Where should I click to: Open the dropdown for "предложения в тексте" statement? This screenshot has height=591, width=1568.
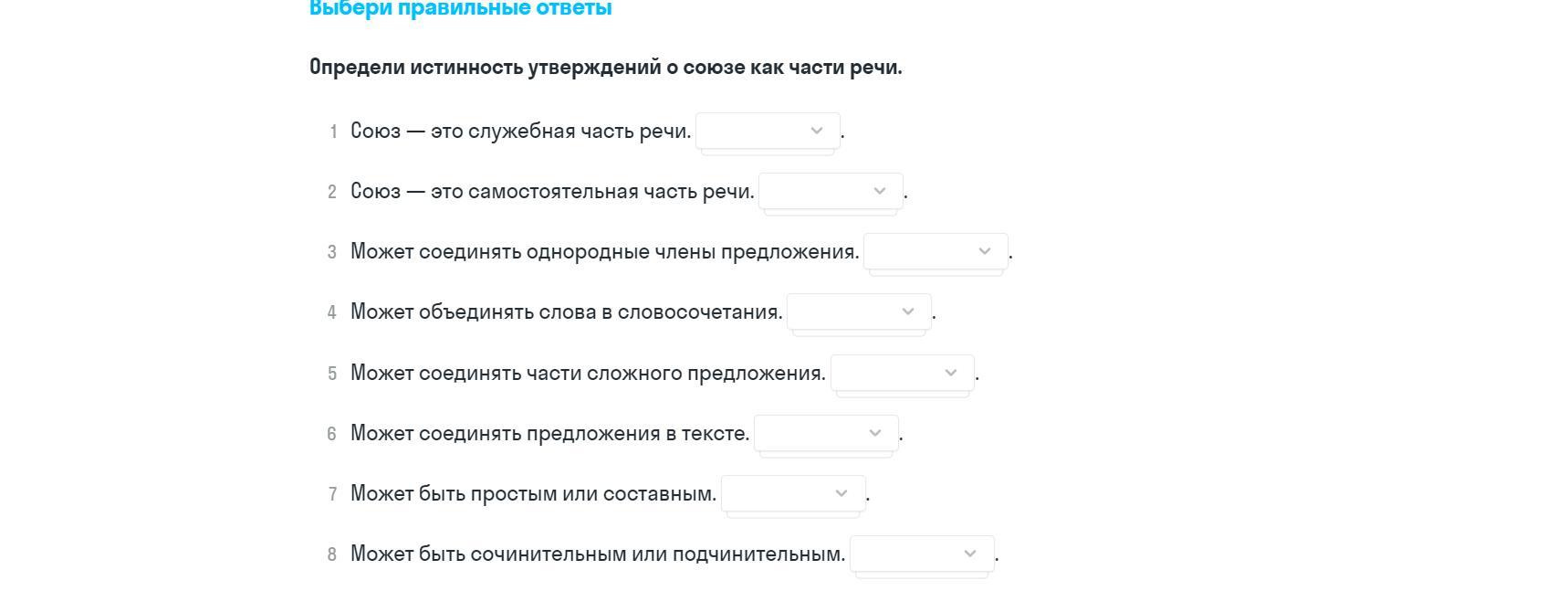[x=826, y=433]
